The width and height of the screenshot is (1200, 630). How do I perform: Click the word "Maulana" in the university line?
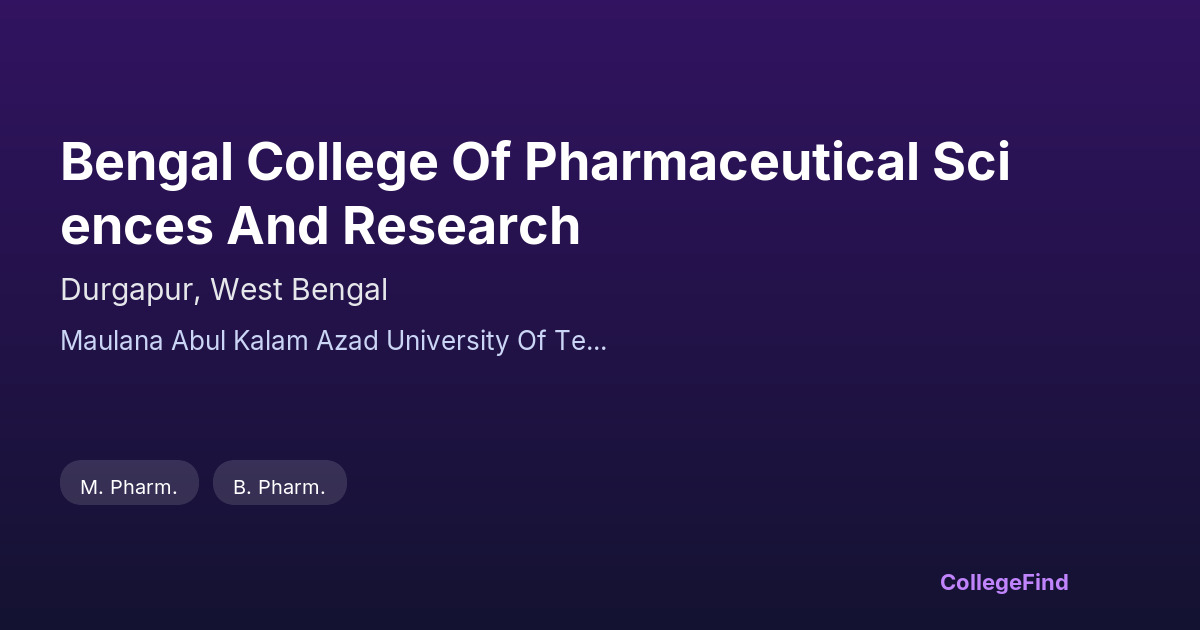tap(111, 341)
